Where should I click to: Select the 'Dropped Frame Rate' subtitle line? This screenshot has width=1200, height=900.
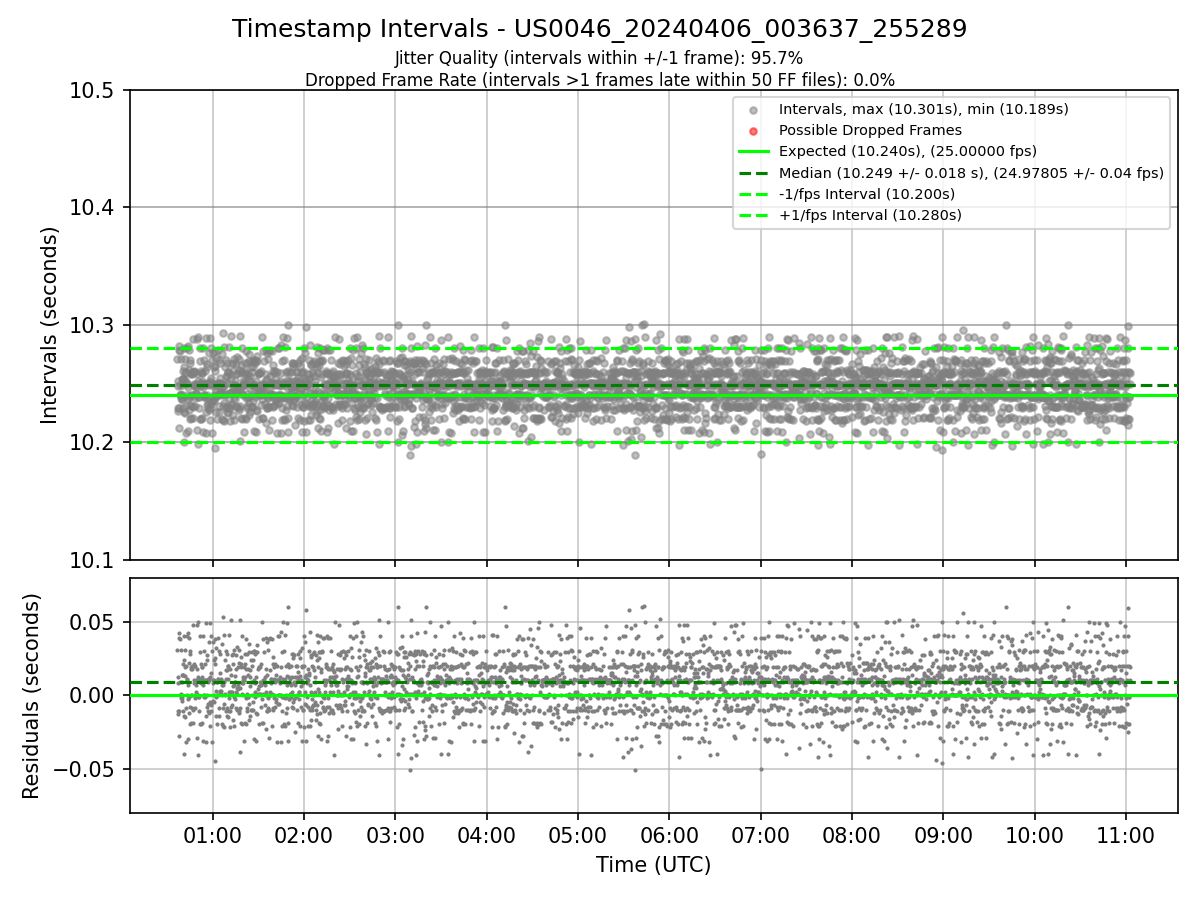[599, 80]
